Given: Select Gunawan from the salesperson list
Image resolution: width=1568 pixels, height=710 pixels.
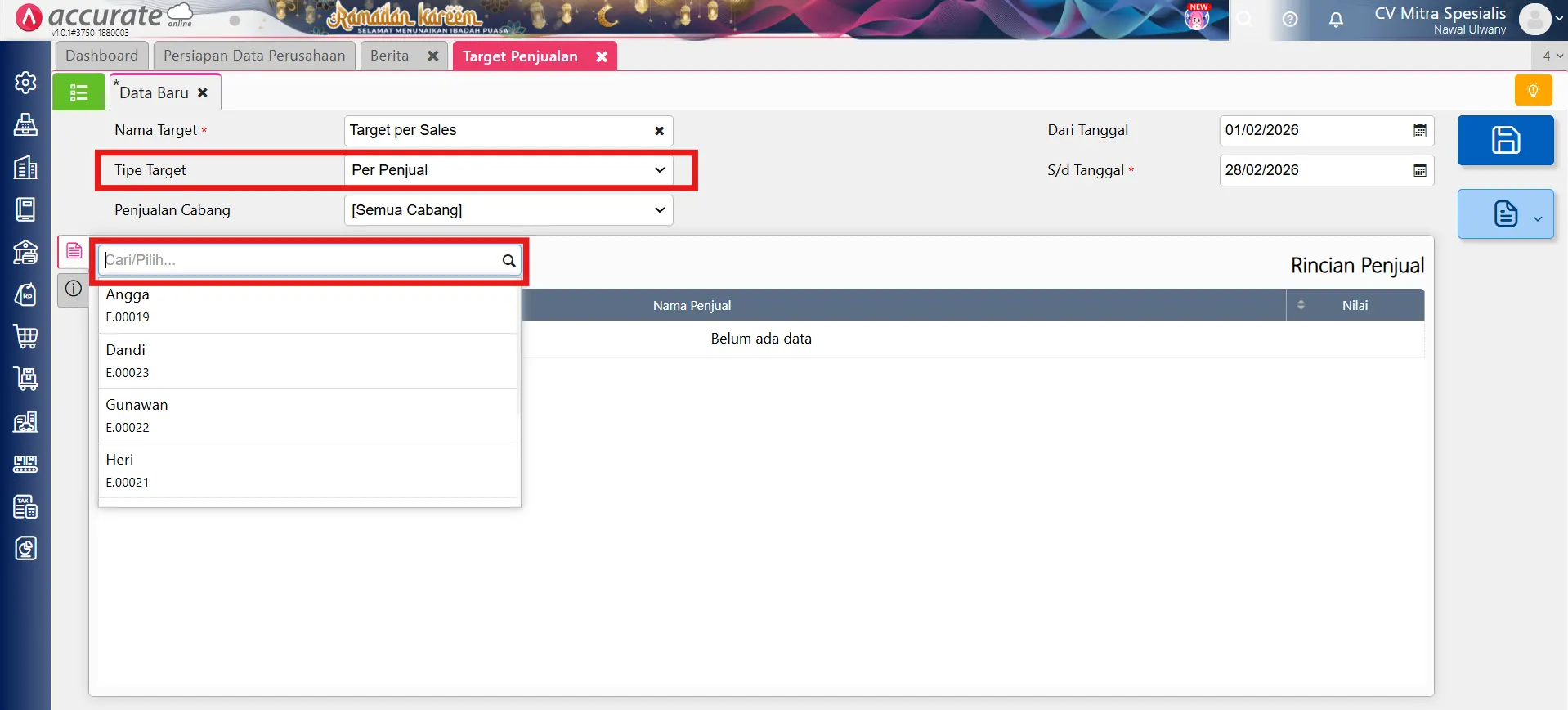Looking at the screenshot, I should [x=137, y=415].
